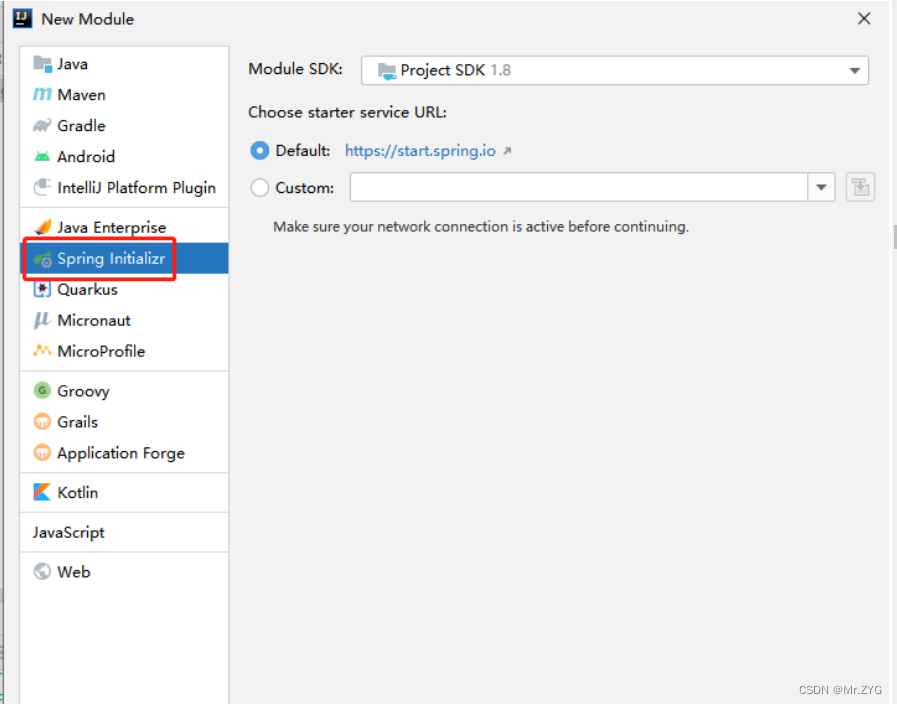The image size is (897, 704).
Task: Click the Module SDK label
Action: pos(295,69)
